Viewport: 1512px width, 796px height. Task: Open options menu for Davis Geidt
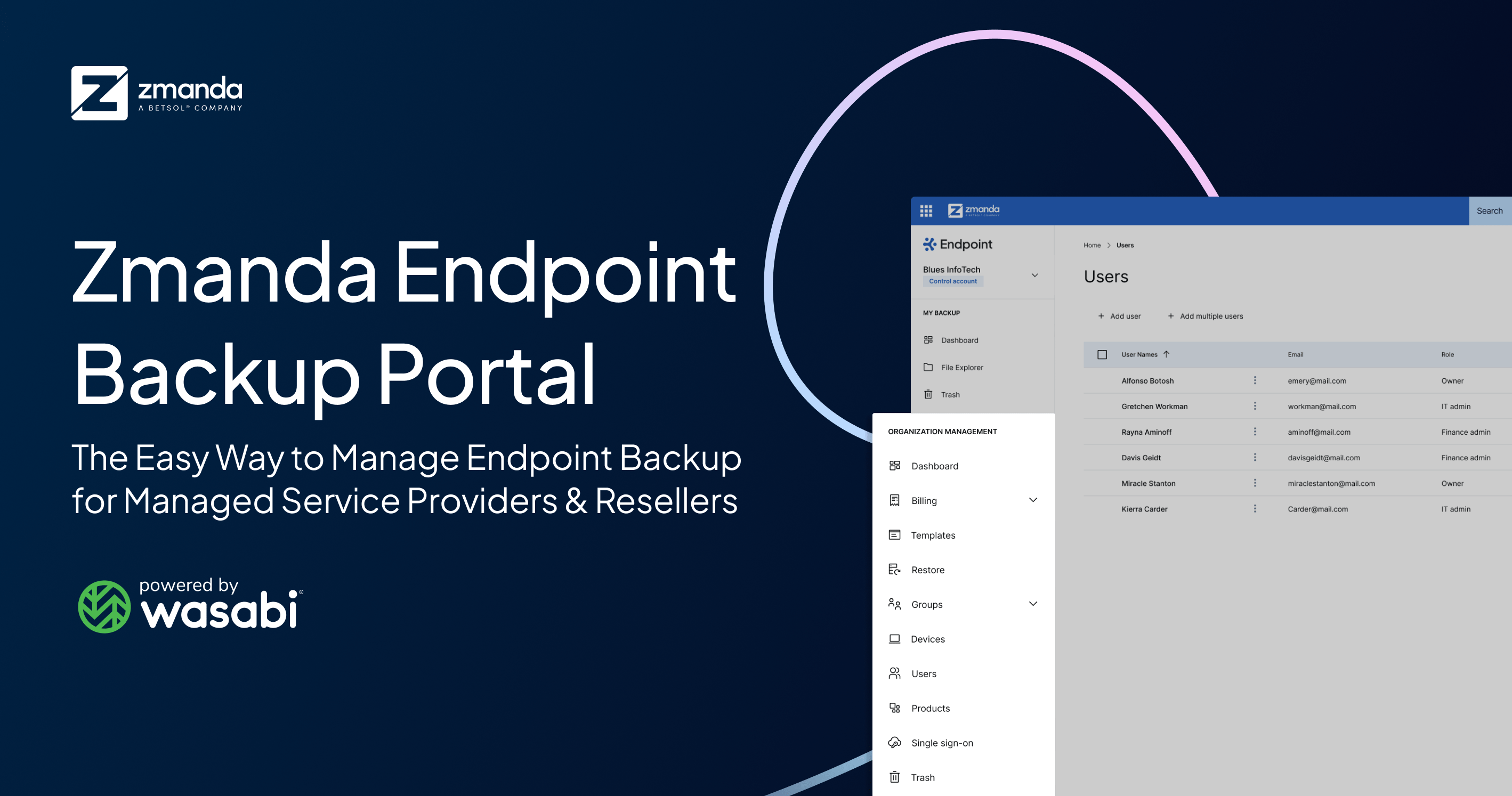click(x=1255, y=458)
